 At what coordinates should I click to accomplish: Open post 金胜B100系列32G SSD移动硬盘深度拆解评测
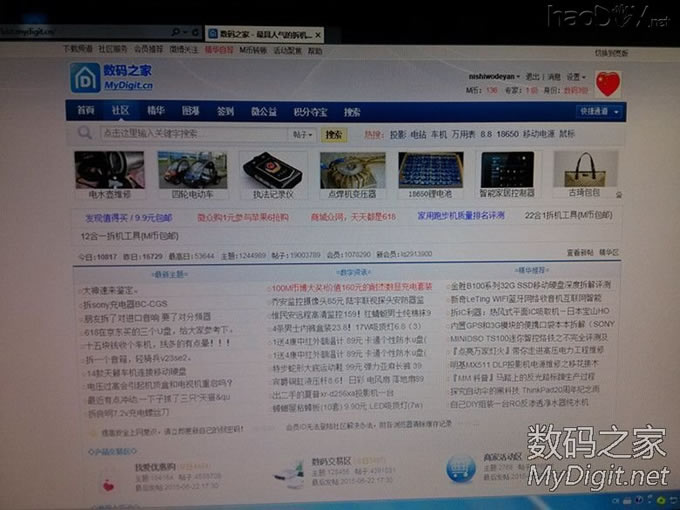[530, 285]
